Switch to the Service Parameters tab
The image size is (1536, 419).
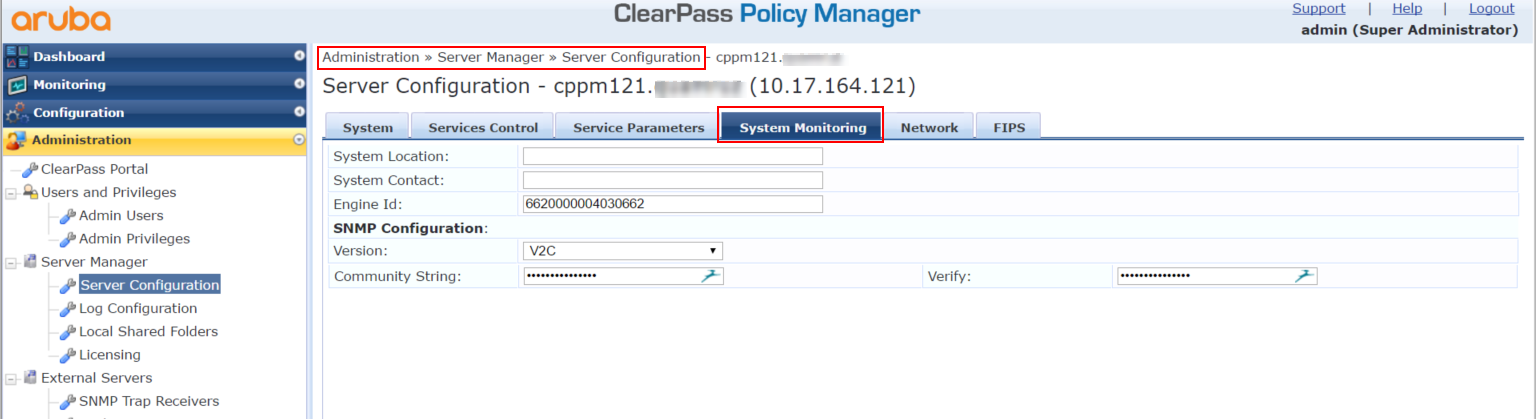(x=638, y=127)
